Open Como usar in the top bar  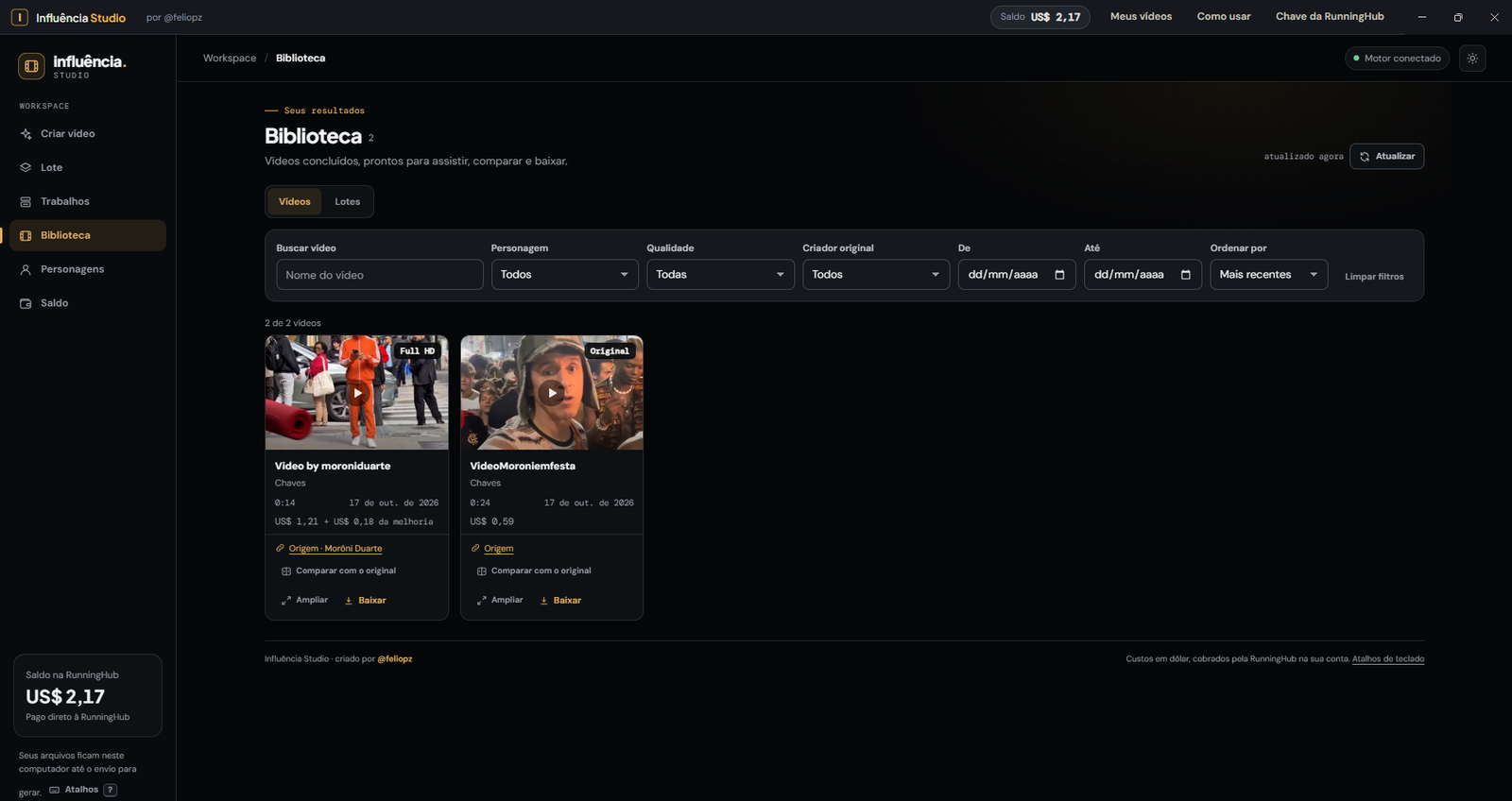click(x=1224, y=17)
